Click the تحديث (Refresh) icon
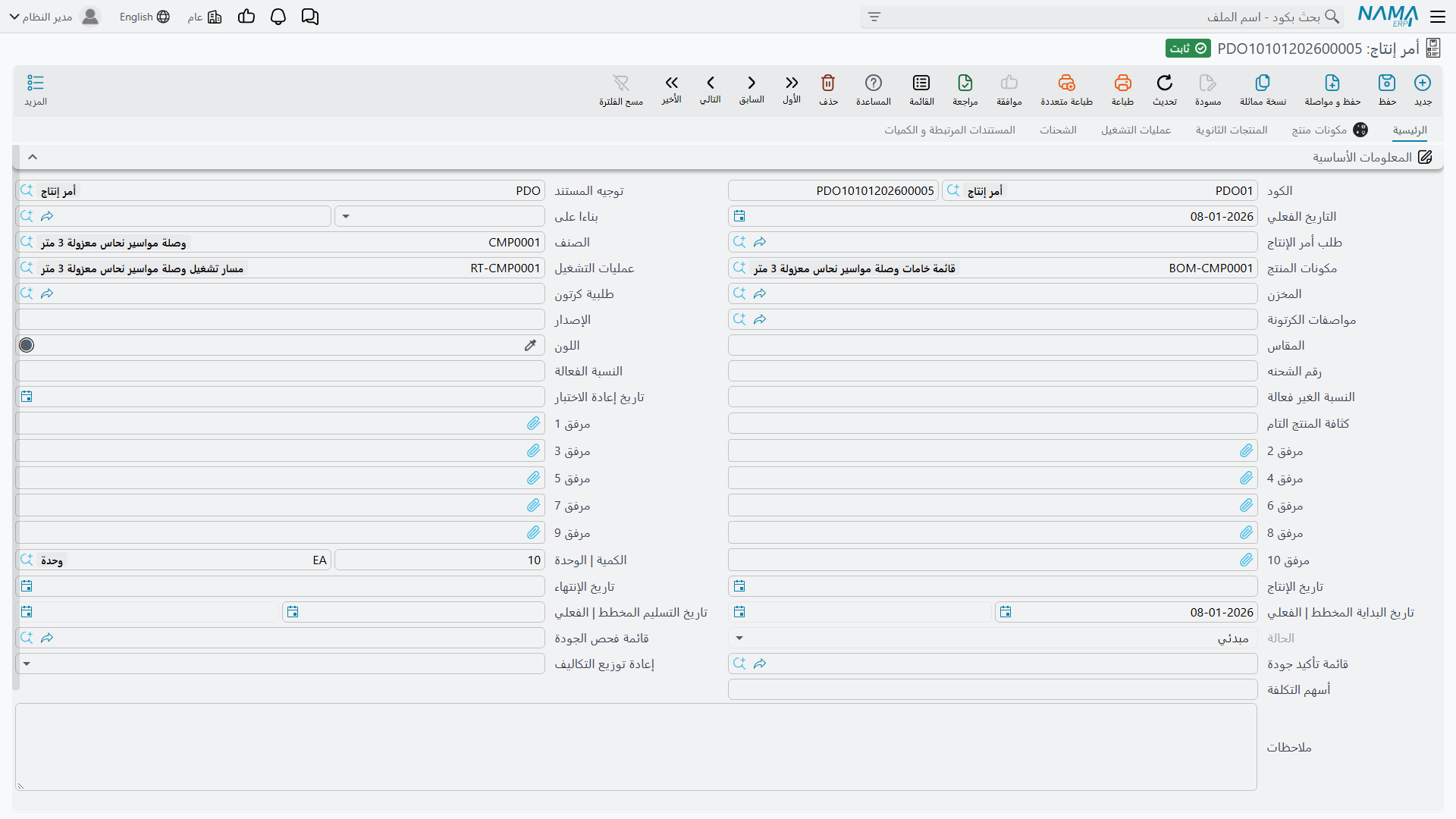Image resolution: width=1456 pixels, height=819 pixels. [x=1165, y=83]
